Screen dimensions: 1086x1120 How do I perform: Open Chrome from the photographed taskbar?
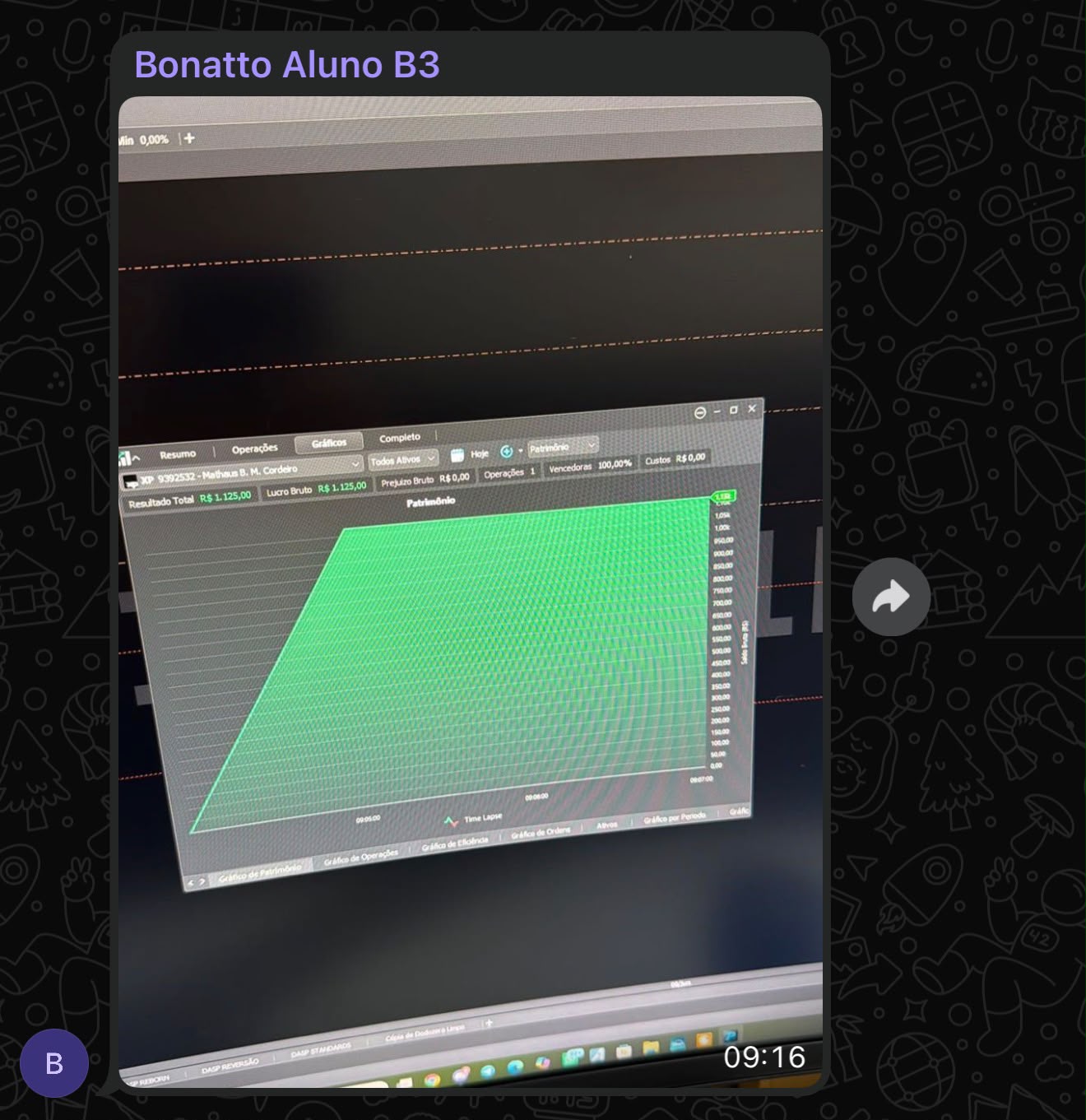pos(433,1079)
